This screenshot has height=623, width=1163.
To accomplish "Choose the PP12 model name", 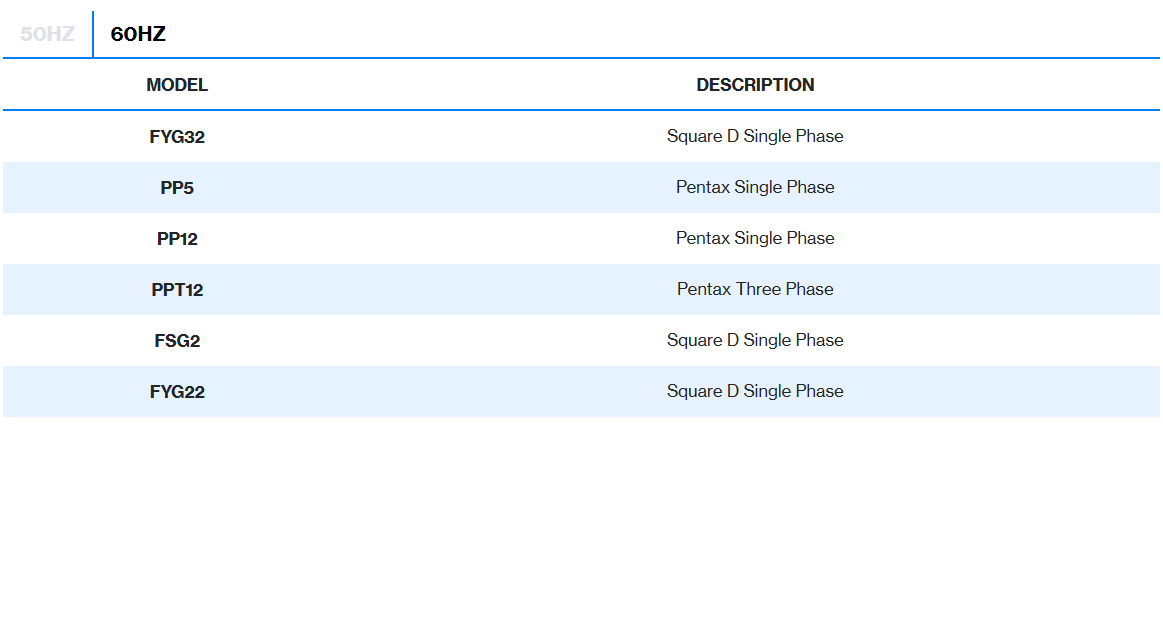I will click(177, 239).
